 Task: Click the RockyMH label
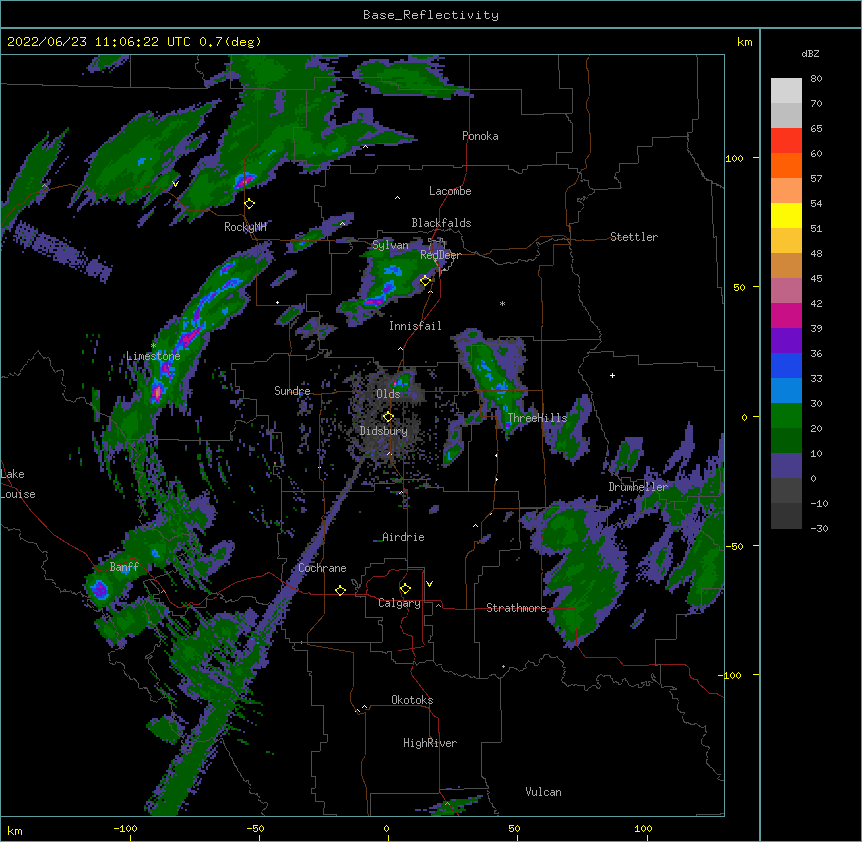coord(245,227)
